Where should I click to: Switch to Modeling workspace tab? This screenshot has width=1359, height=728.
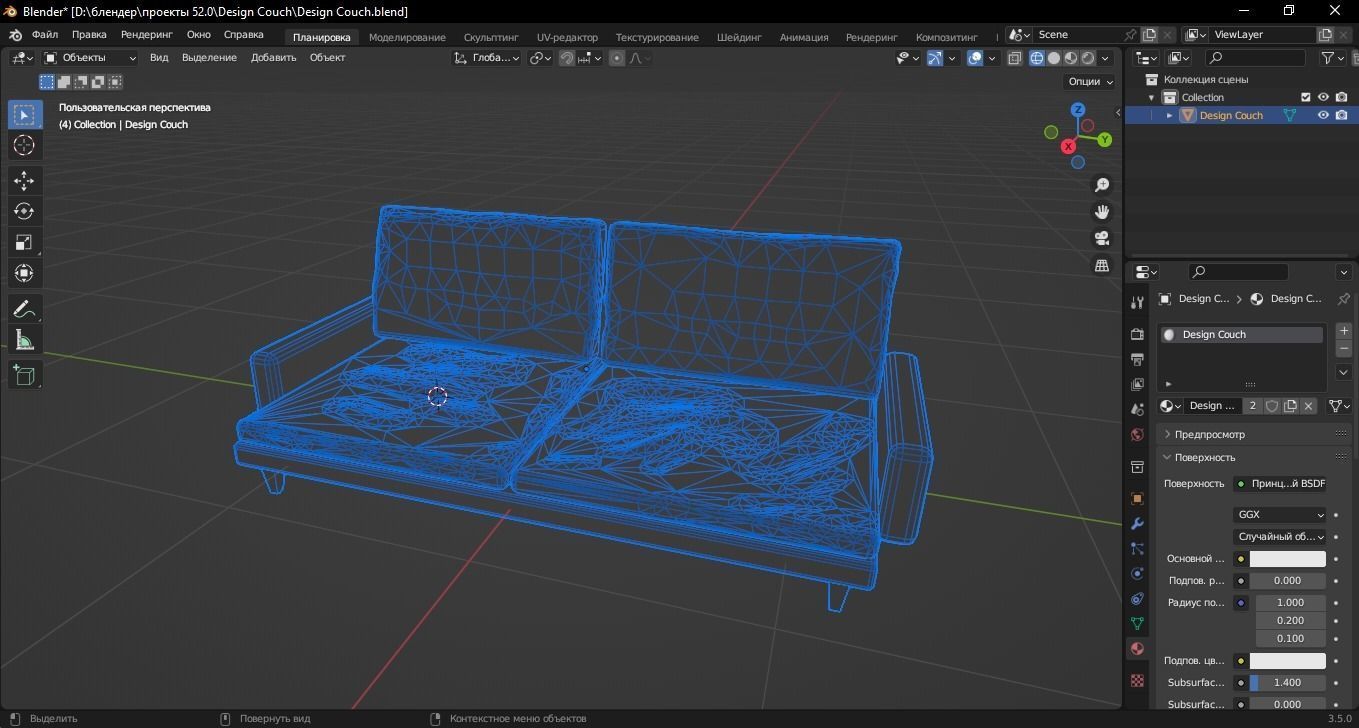(x=407, y=37)
